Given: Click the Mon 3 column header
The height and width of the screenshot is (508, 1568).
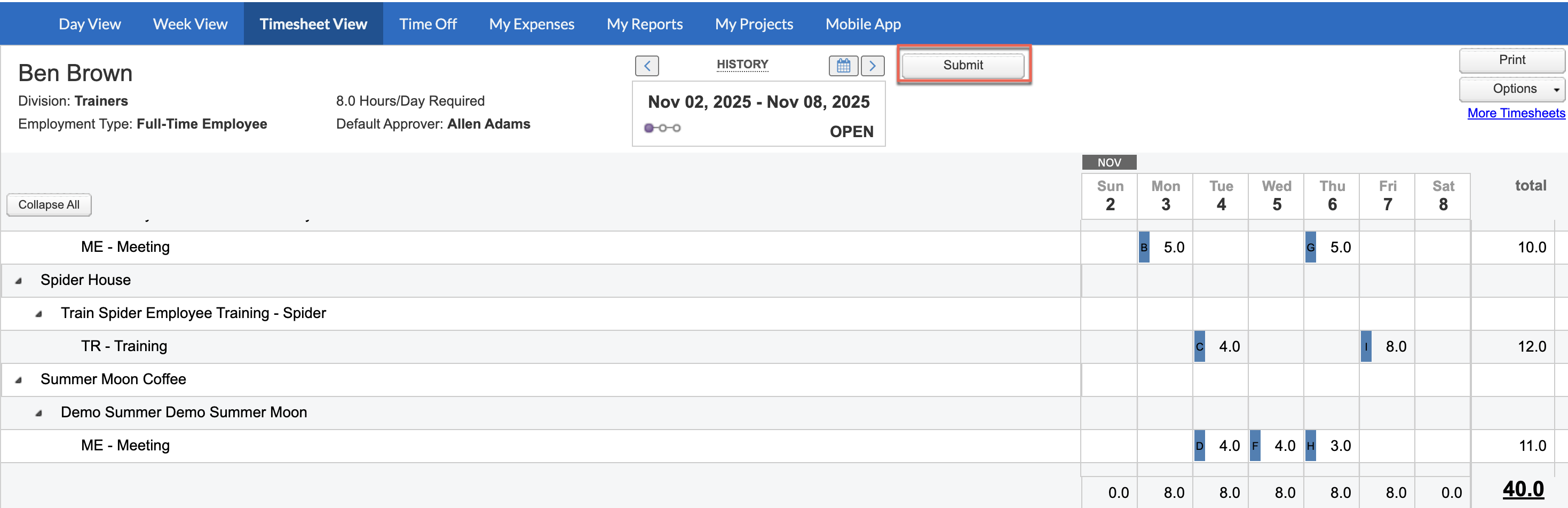Looking at the screenshot, I should pos(1165,195).
